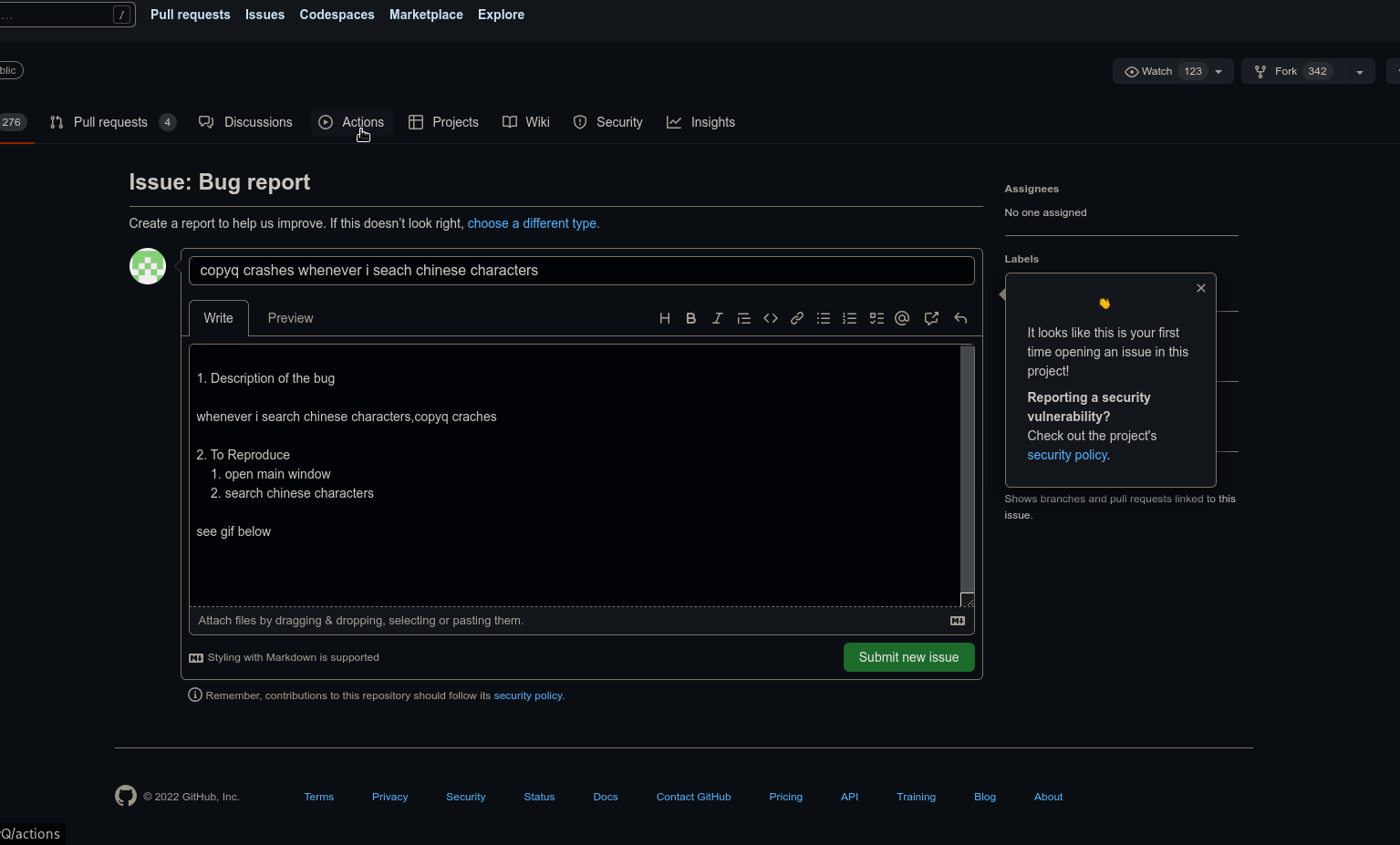Expand the Fork dropdown arrow
Image resolution: width=1400 pixels, height=845 pixels.
coord(1360,72)
